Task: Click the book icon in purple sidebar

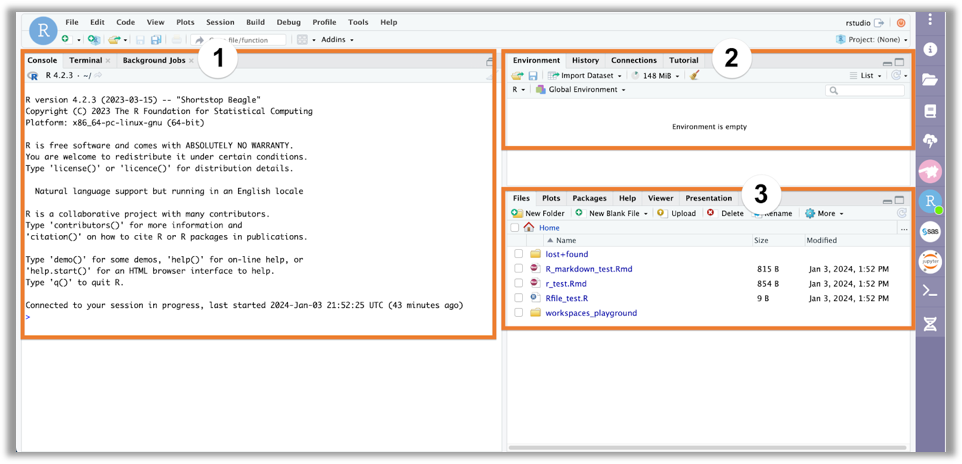Action: click(x=930, y=111)
